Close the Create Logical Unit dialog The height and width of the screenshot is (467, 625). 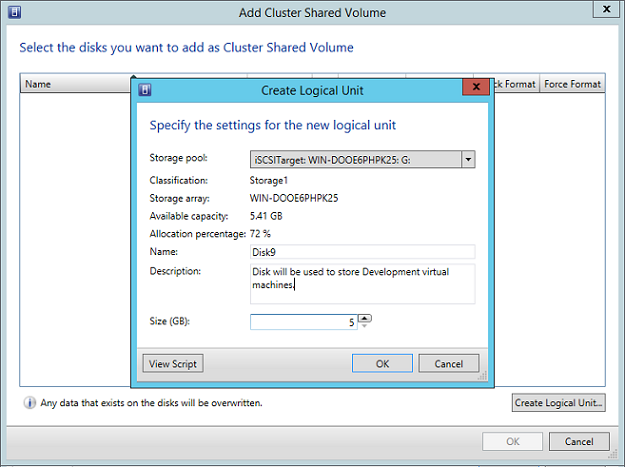click(476, 87)
